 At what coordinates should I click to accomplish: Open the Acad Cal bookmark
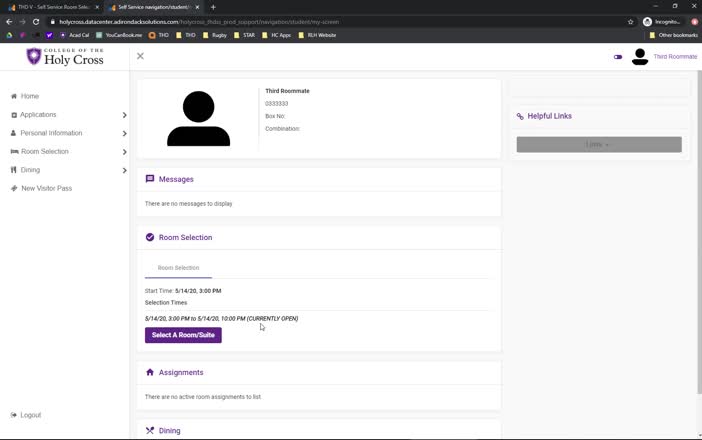click(x=75, y=35)
